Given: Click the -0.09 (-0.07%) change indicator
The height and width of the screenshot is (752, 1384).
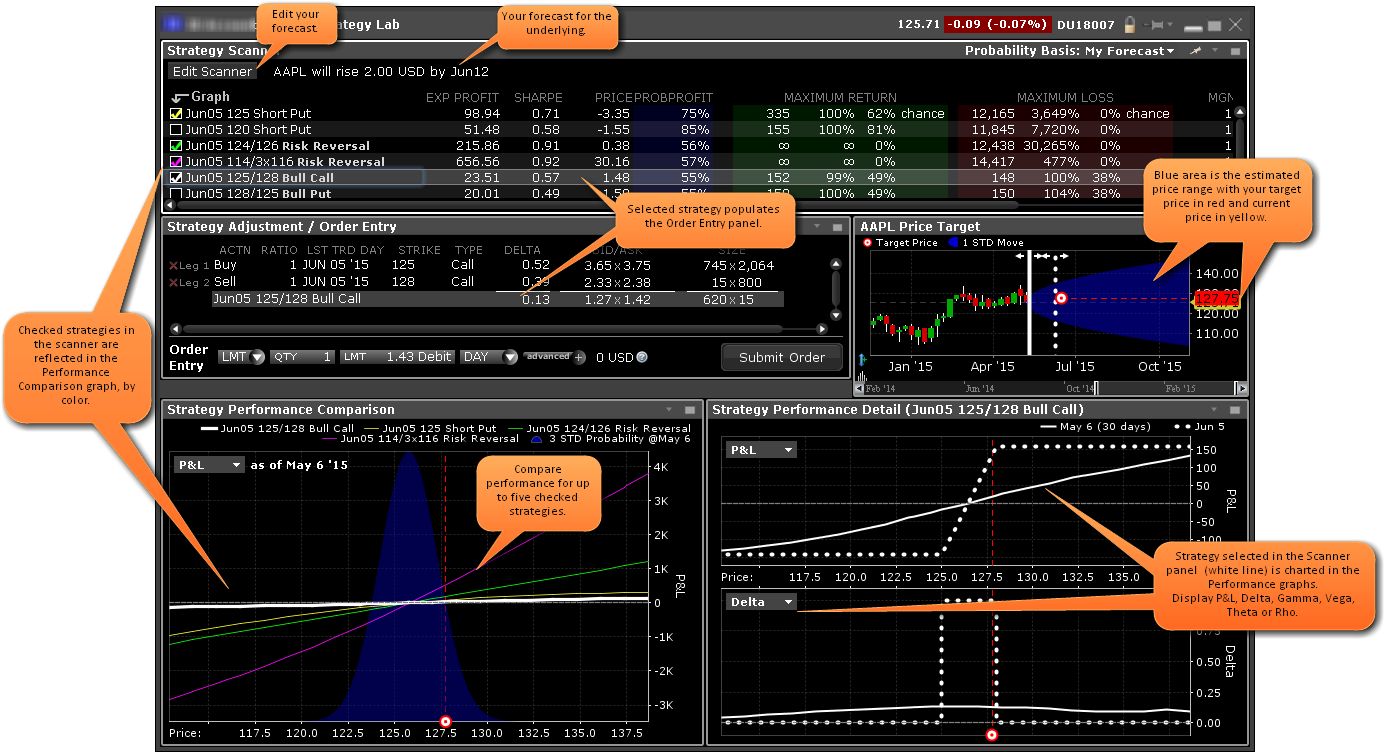Looking at the screenshot, I should click(x=1000, y=24).
